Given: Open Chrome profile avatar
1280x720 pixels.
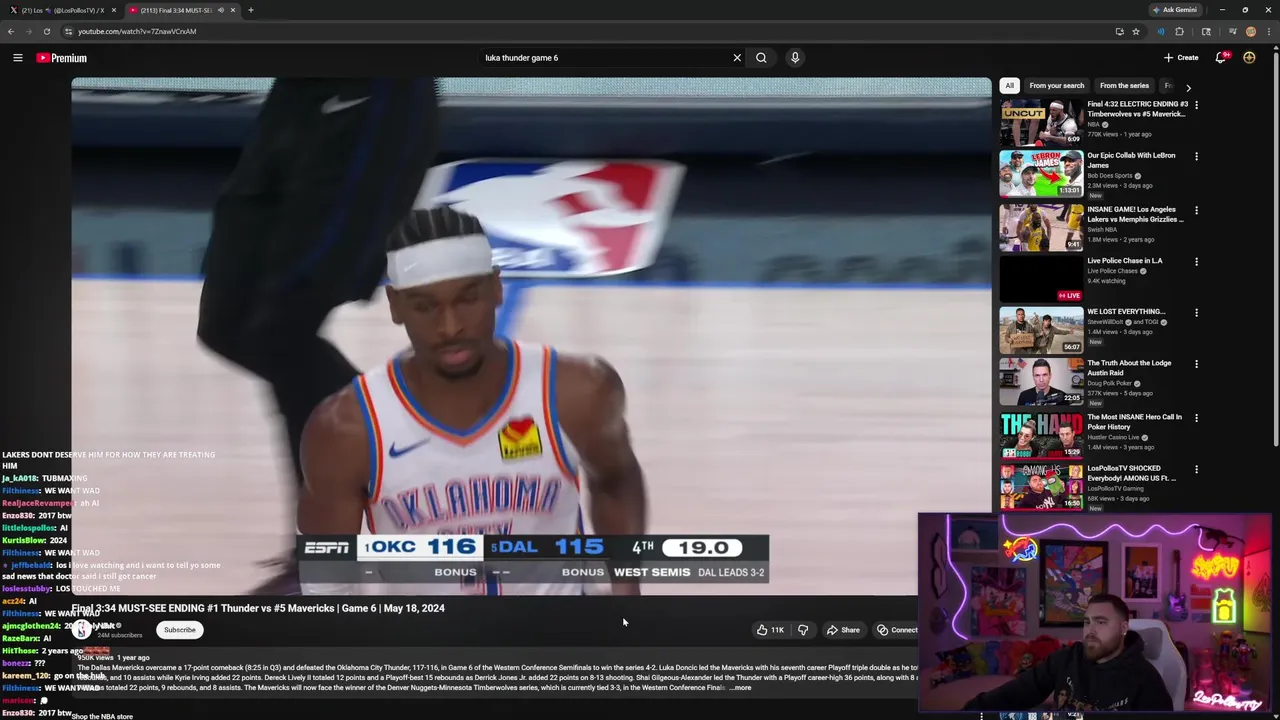Looking at the screenshot, I should [x=1251, y=31].
